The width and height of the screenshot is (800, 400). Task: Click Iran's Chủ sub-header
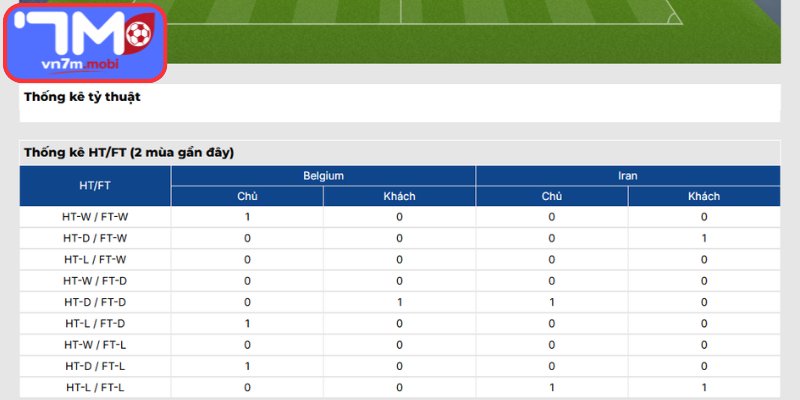552,196
